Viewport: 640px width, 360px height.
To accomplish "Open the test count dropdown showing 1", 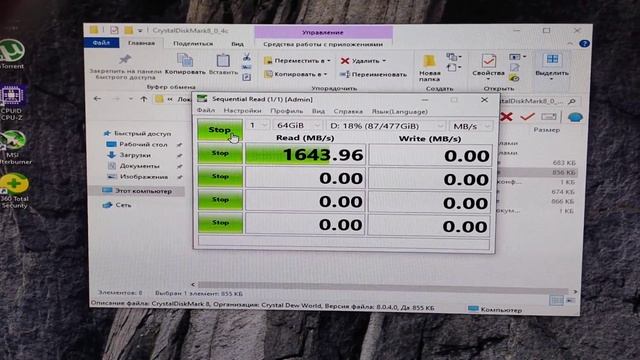I will click(258, 126).
